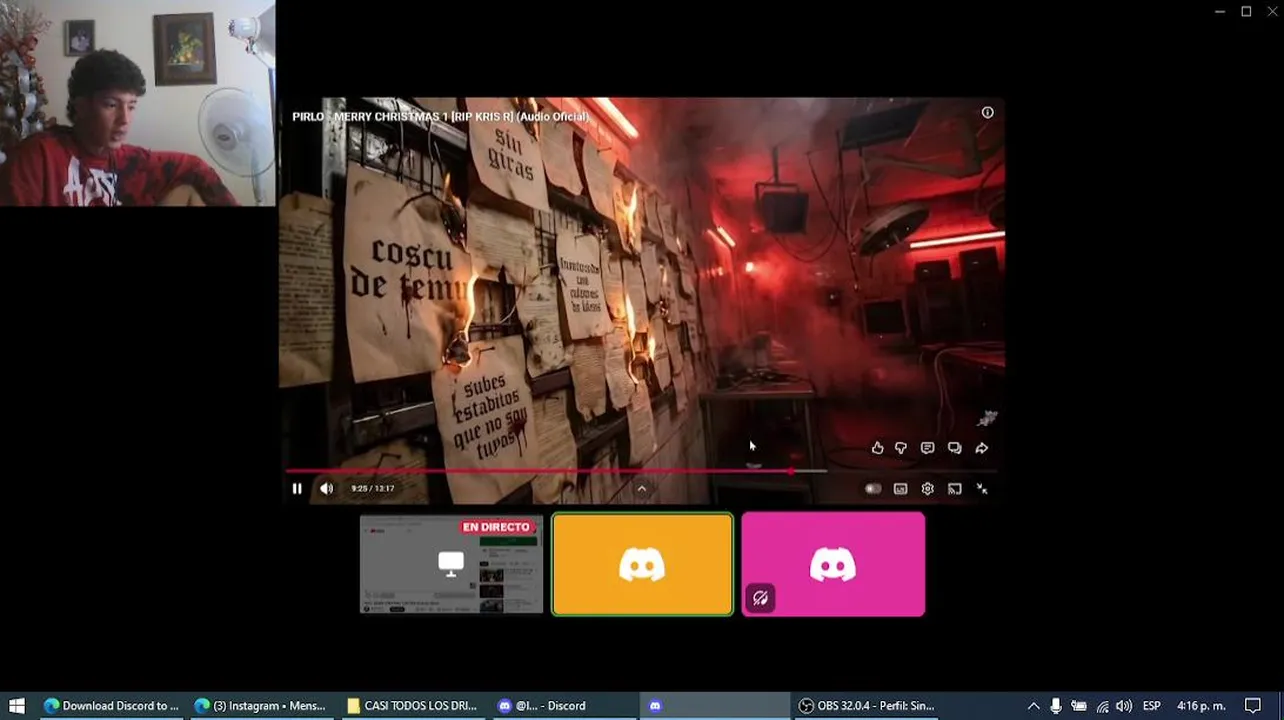
Task: Click the battery status tray icon
Action: 1079,706
